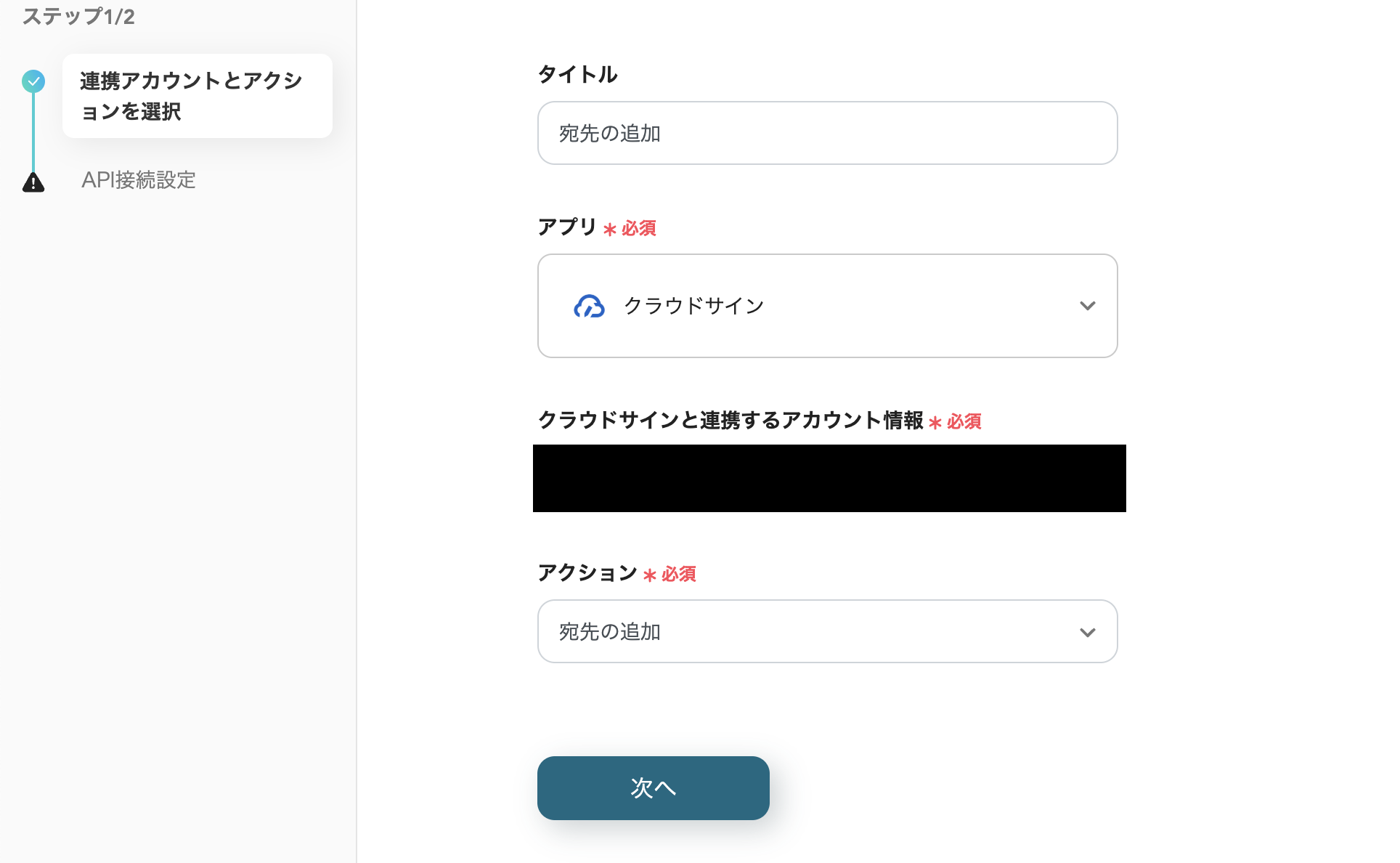
Task: Focus the タイトル text input field
Action: [826, 133]
